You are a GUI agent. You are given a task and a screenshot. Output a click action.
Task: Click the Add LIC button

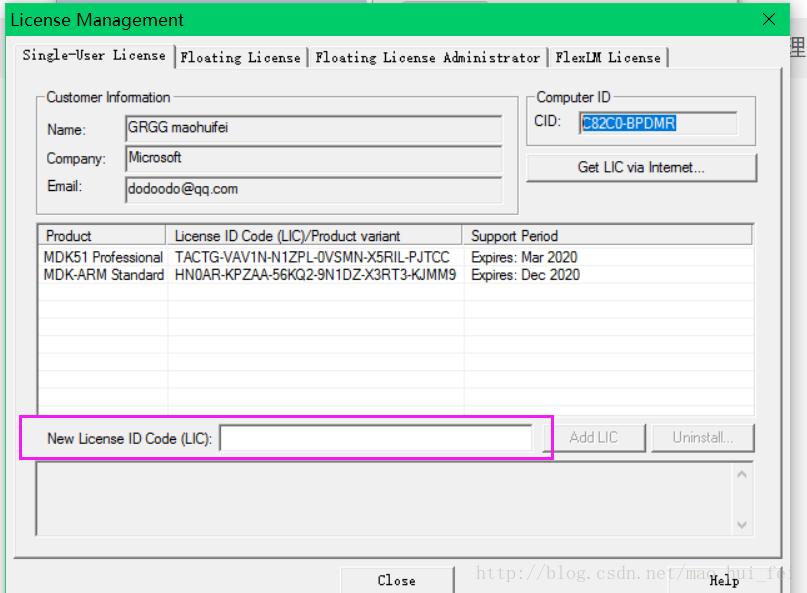(x=593, y=438)
